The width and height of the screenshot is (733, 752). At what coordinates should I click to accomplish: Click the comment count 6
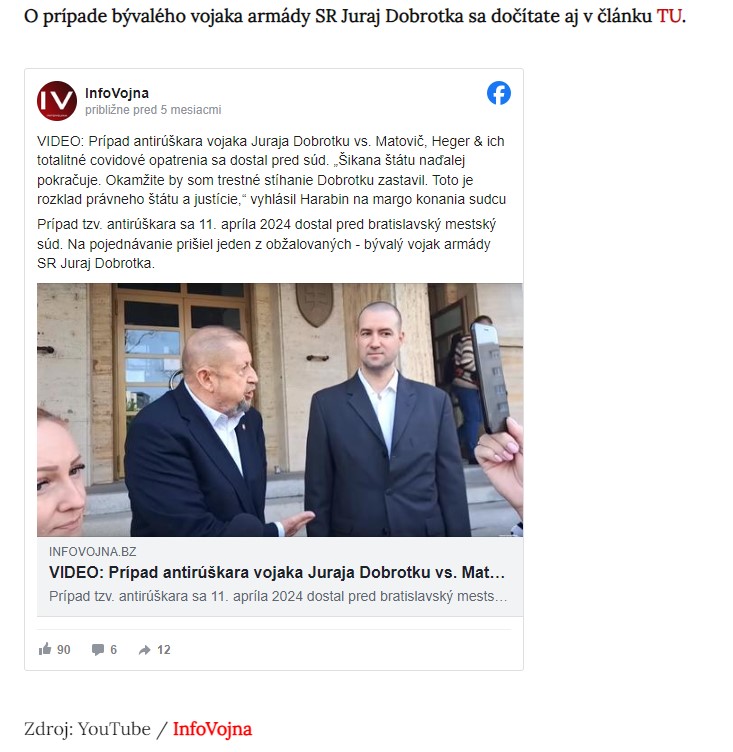114,650
